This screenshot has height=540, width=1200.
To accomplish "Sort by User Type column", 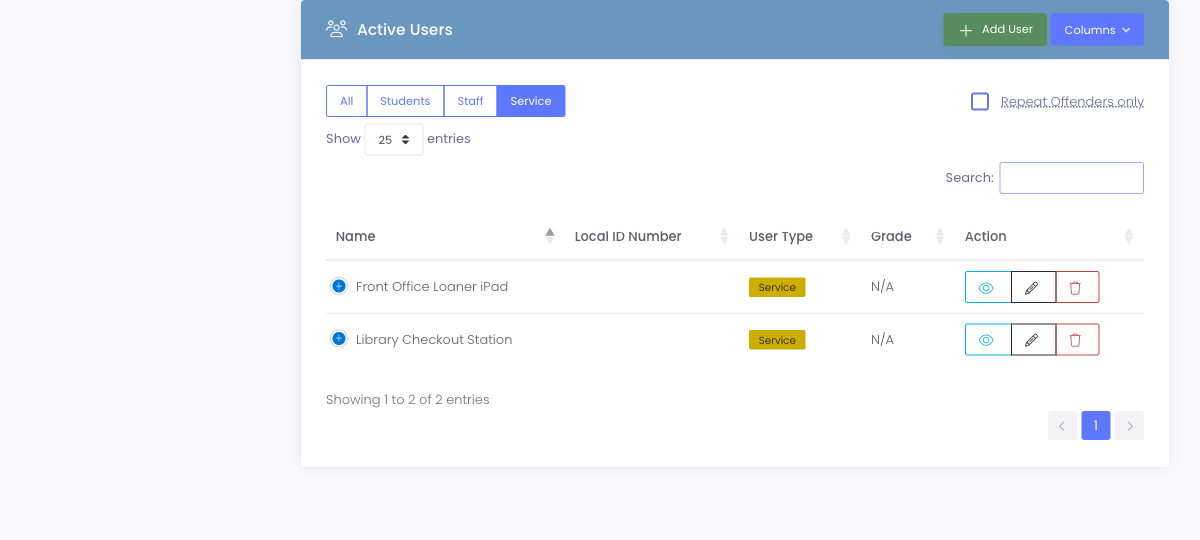I will [800, 237].
